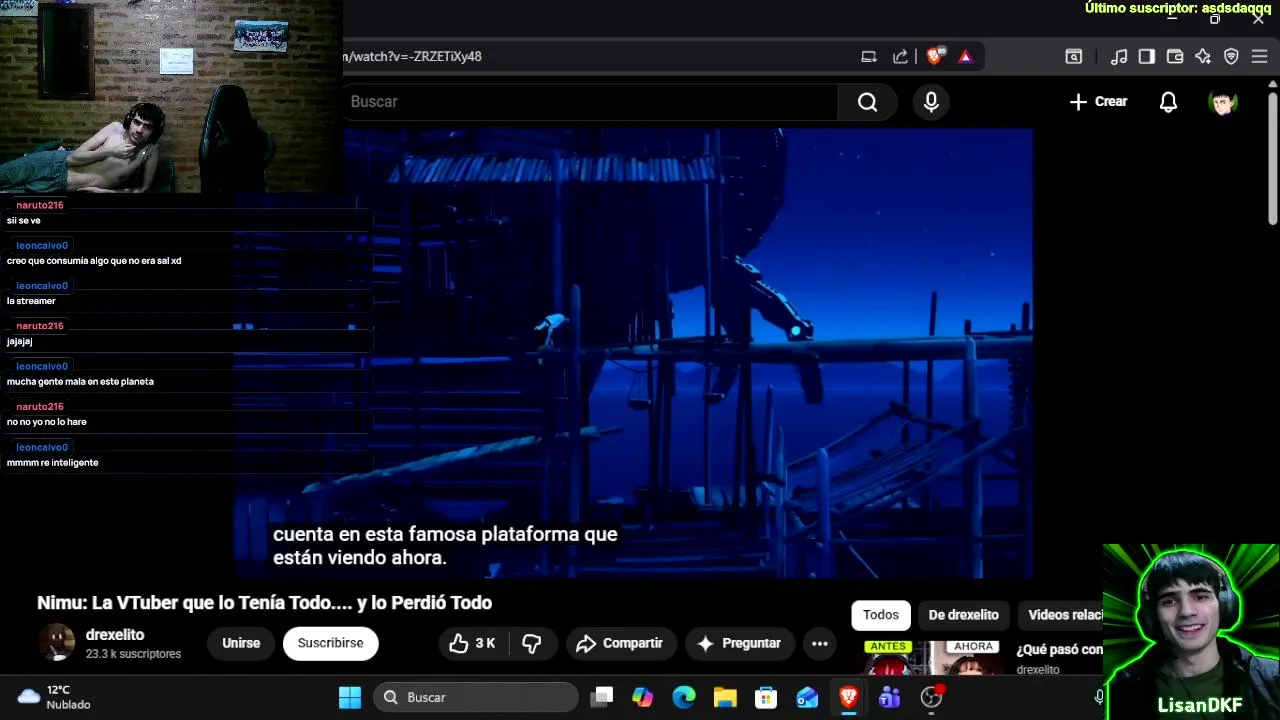
Task: Open the browser hamburger menu
Action: click(x=1259, y=57)
